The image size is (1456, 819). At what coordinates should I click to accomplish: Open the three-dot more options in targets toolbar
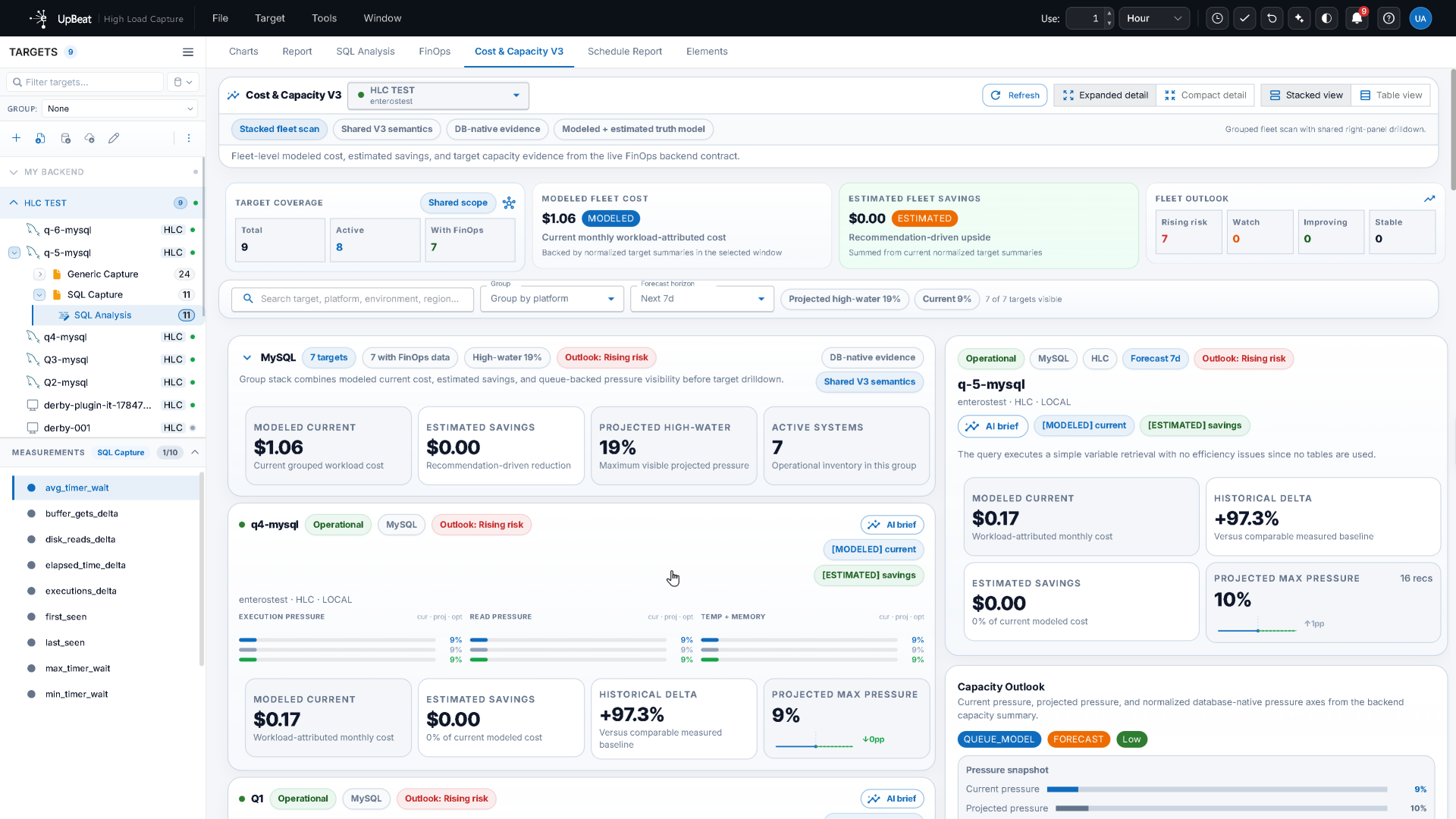[x=189, y=138]
